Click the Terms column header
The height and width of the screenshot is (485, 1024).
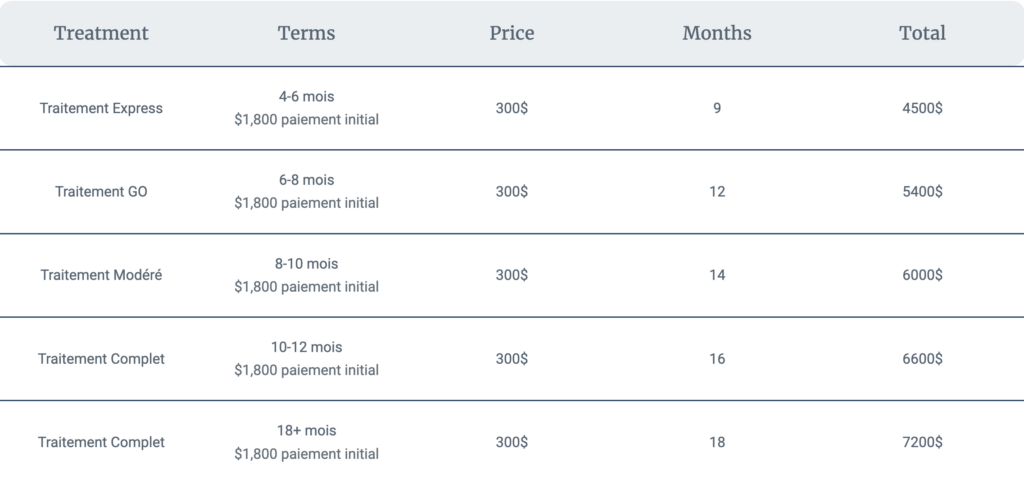tap(306, 33)
